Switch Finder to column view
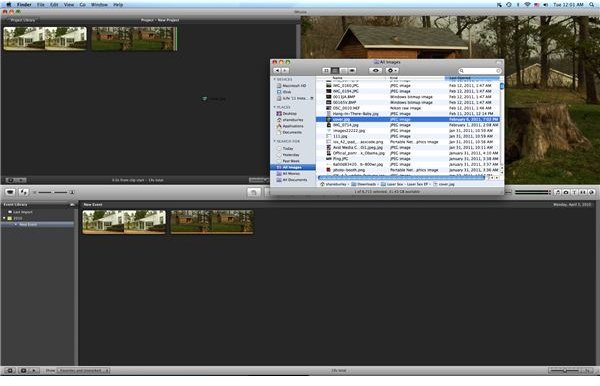The image size is (600, 386). (344, 70)
